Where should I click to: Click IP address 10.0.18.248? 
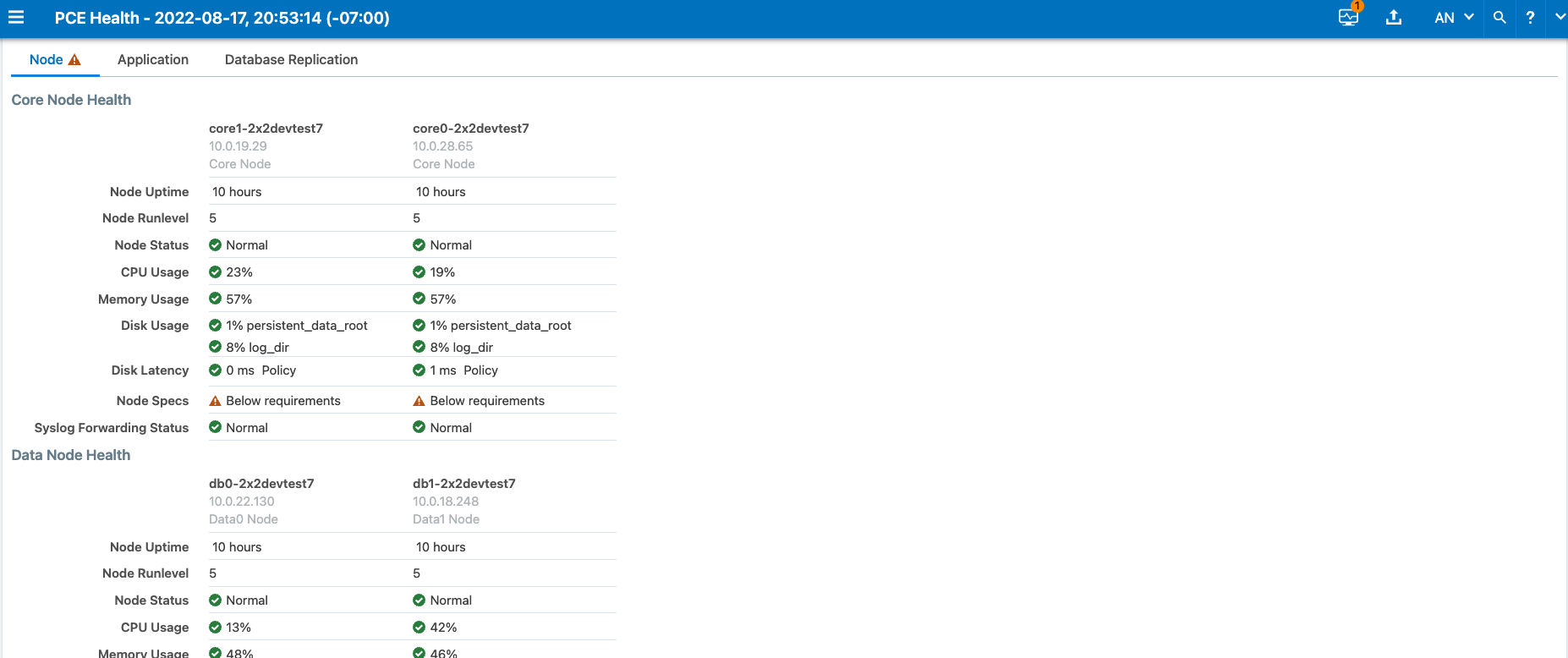pos(446,502)
